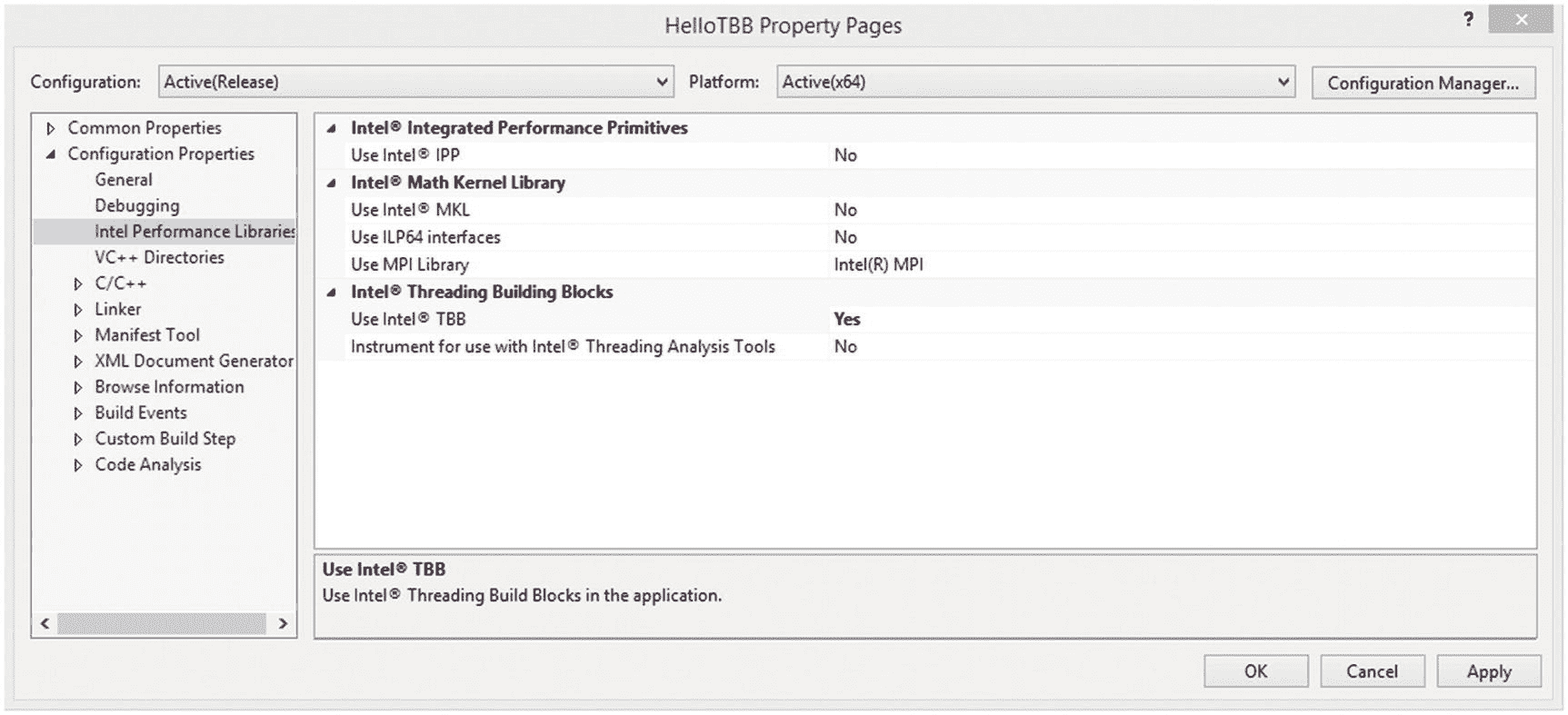The width and height of the screenshot is (1568, 715).
Task: Click the Use Intel MKL property name
Action: (410, 210)
